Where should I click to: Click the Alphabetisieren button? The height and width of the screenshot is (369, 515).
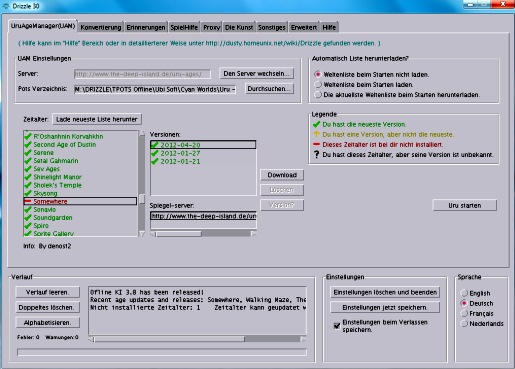point(47,323)
